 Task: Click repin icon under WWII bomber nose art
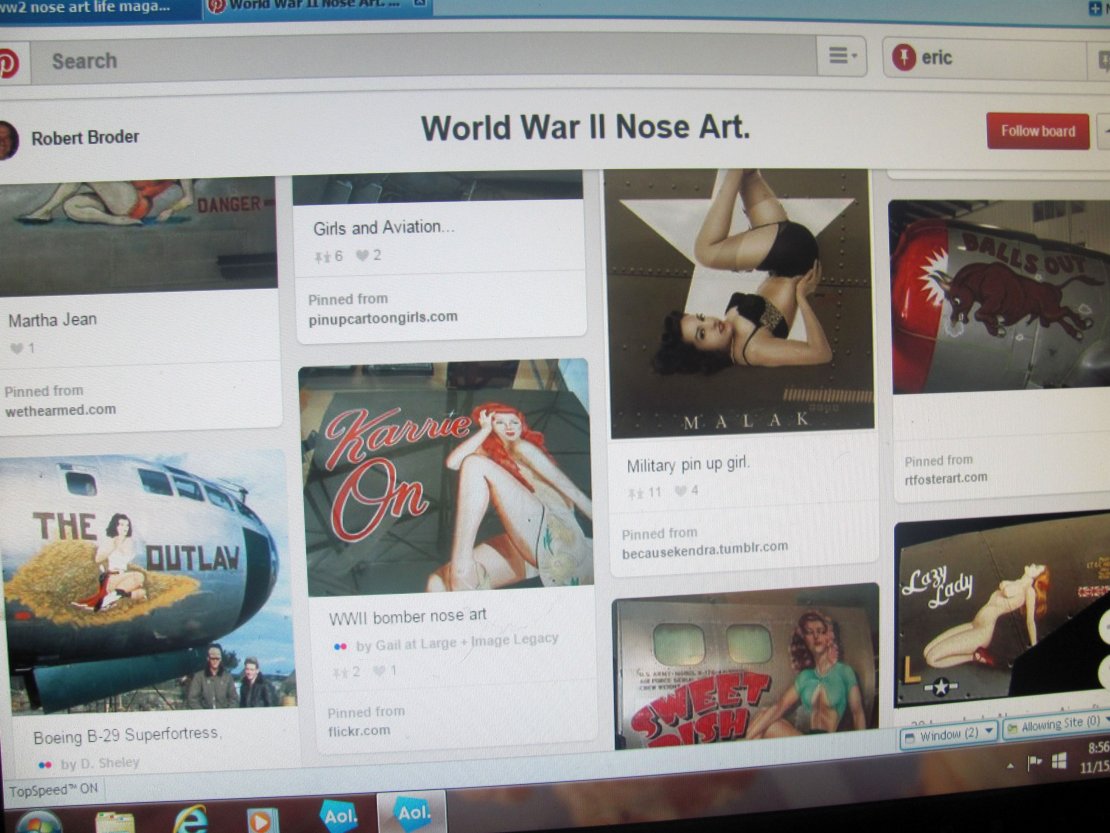tap(340, 672)
